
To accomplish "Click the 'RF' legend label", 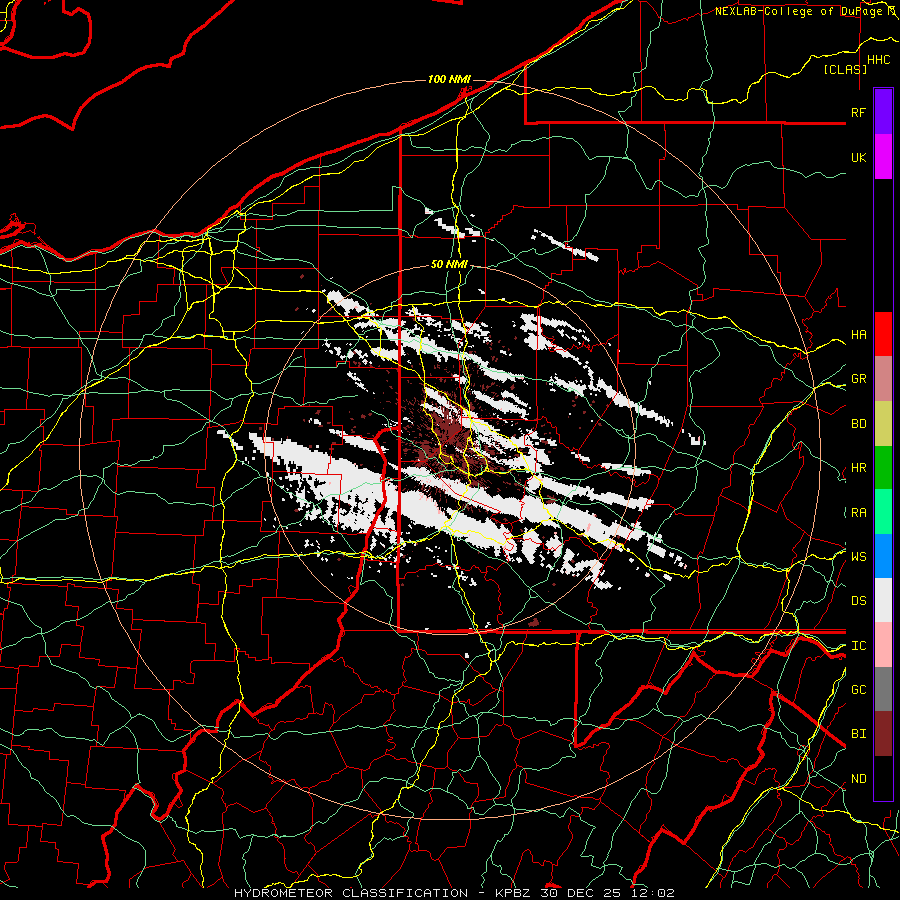I will [858, 112].
